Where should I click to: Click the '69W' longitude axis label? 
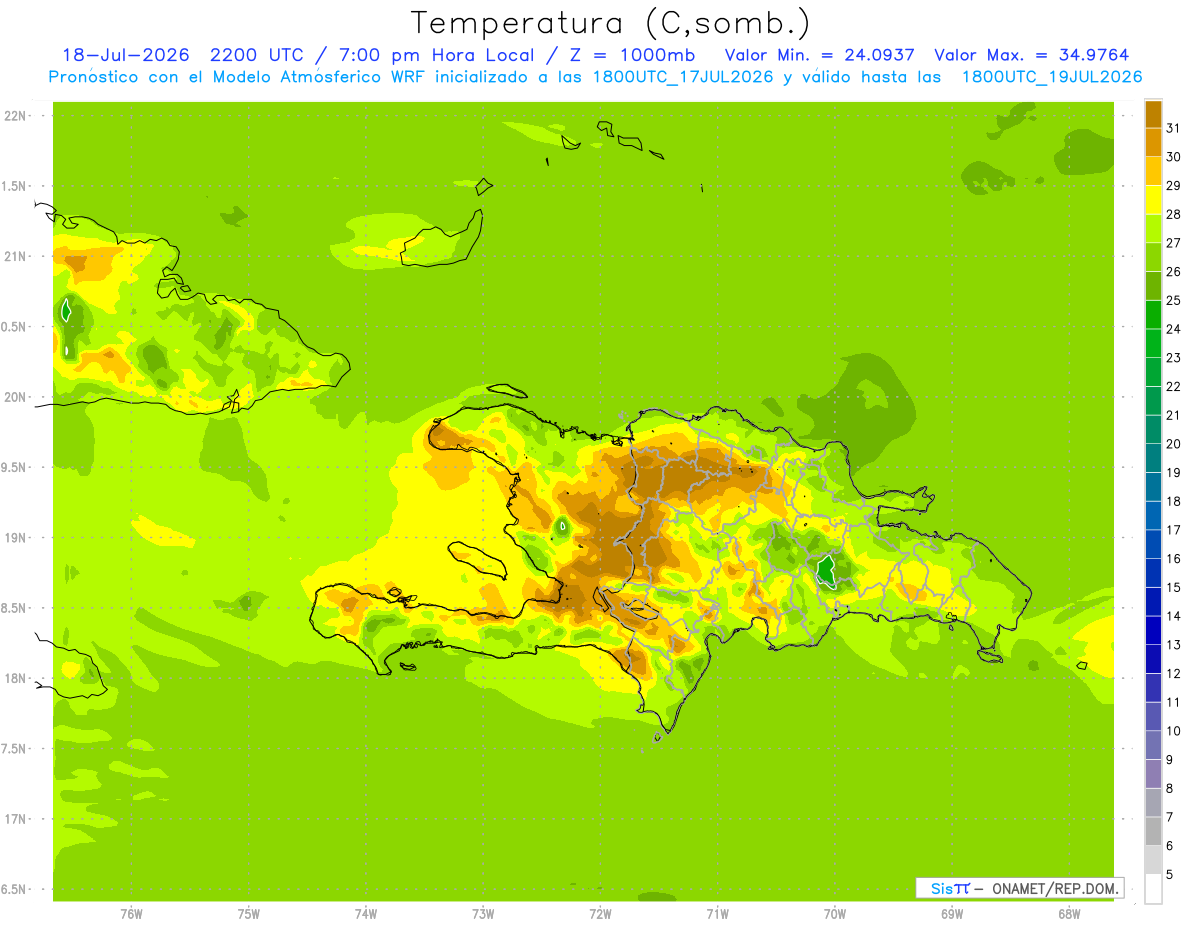tap(952, 913)
